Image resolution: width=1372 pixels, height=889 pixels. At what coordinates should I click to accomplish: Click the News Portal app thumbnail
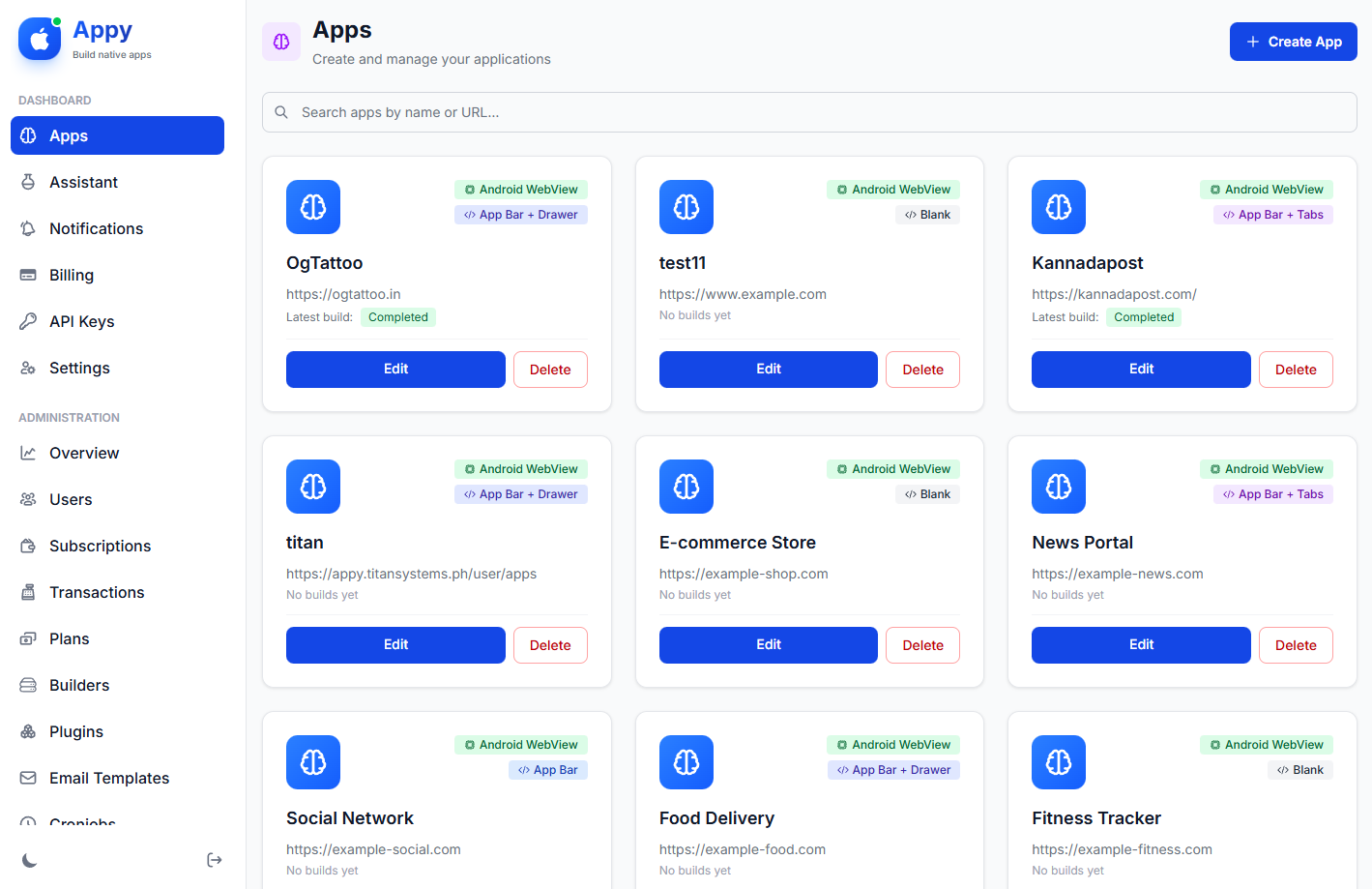point(1058,487)
